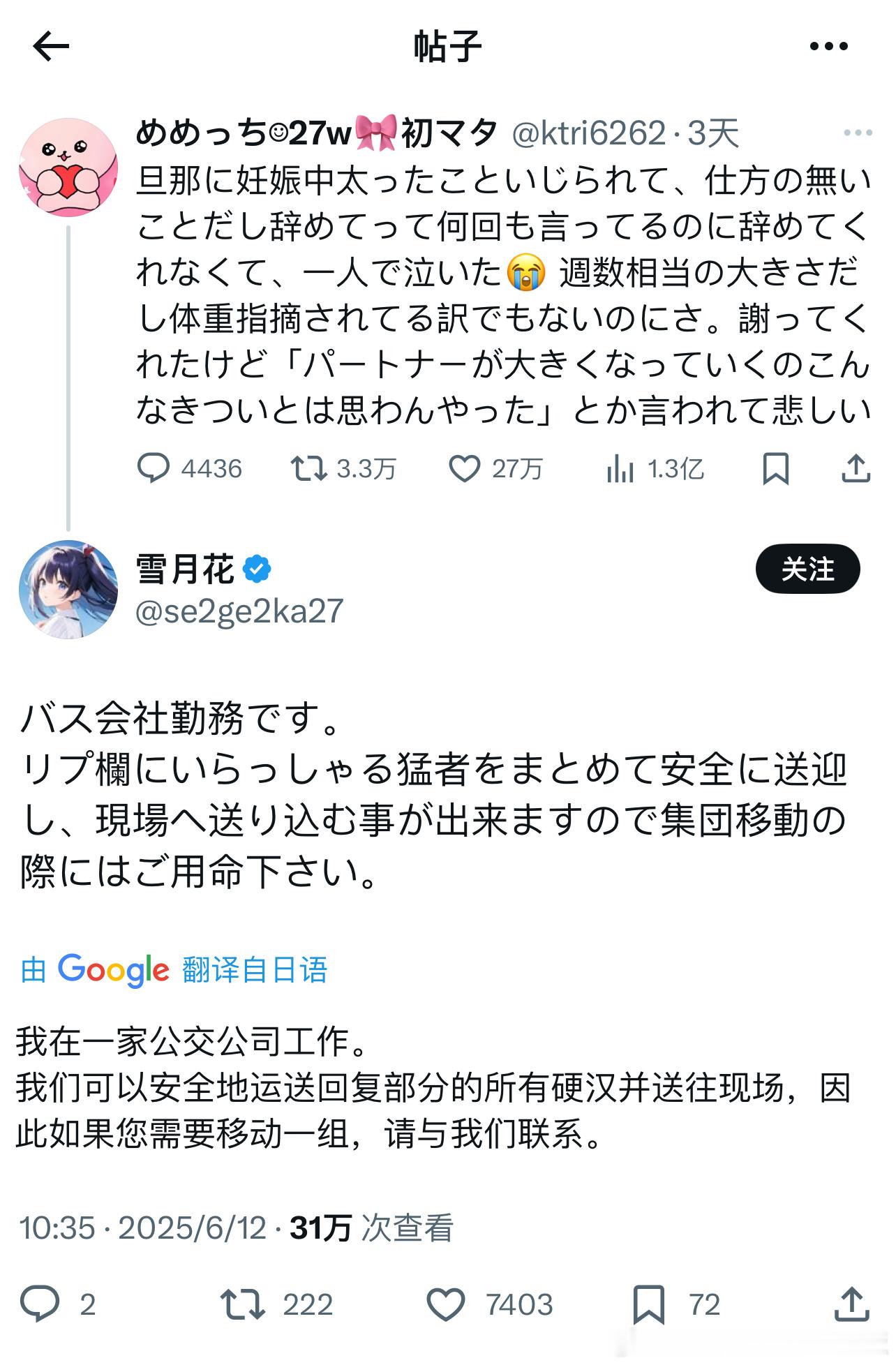This screenshot has width=896, height=1365.
Task: View analytics showing 1.3亿 views
Action: [620, 468]
